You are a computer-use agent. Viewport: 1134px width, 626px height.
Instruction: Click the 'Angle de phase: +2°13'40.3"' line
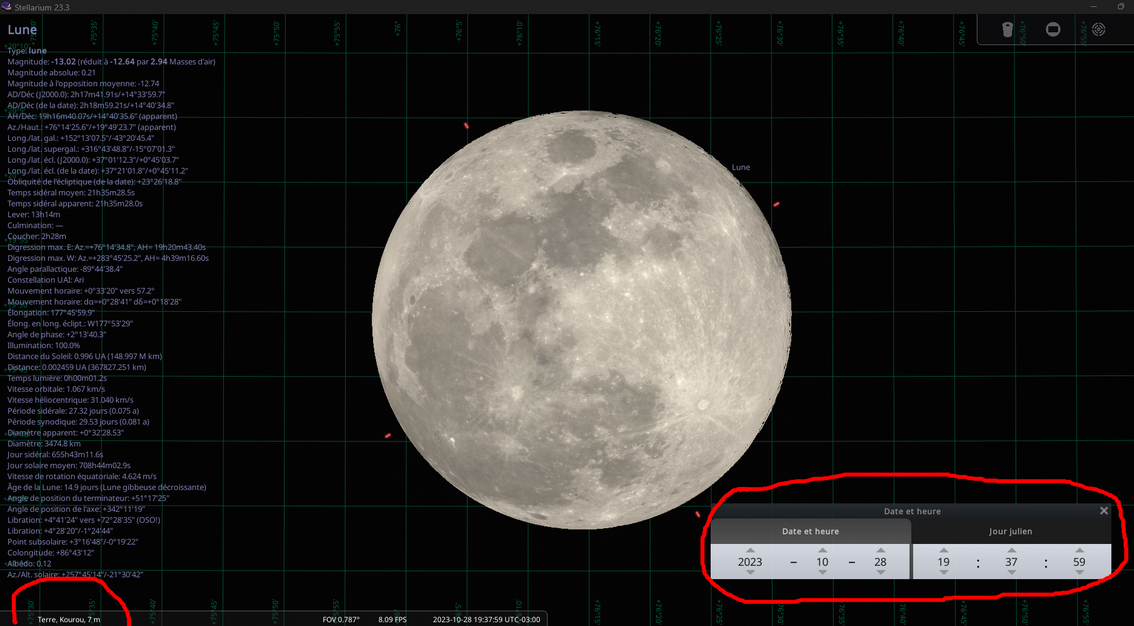(56, 335)
